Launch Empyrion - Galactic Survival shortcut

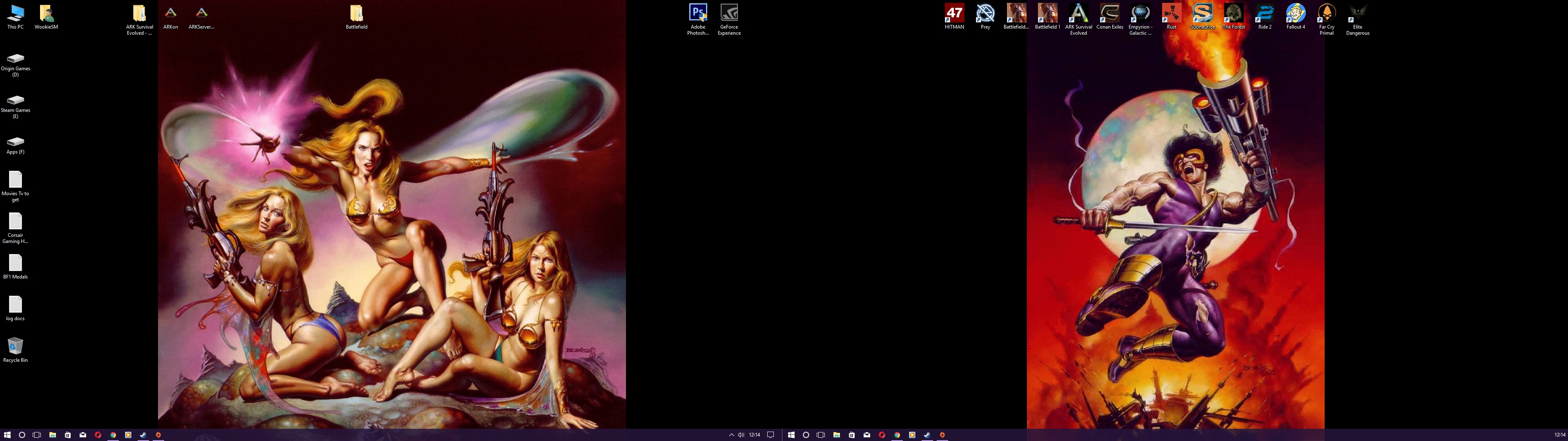[1140, 20]
